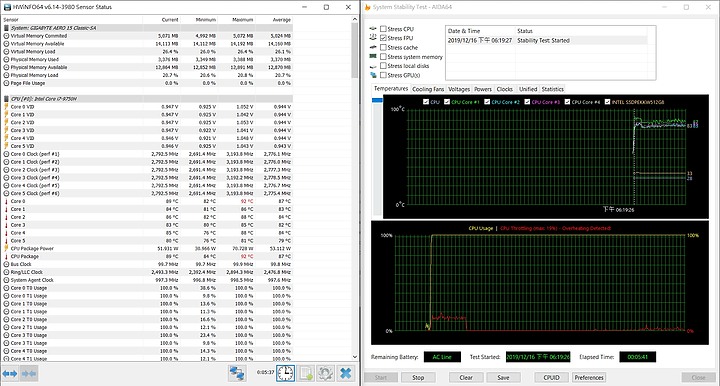Click the Clear button in AIDA64

[x=466, y=377]
